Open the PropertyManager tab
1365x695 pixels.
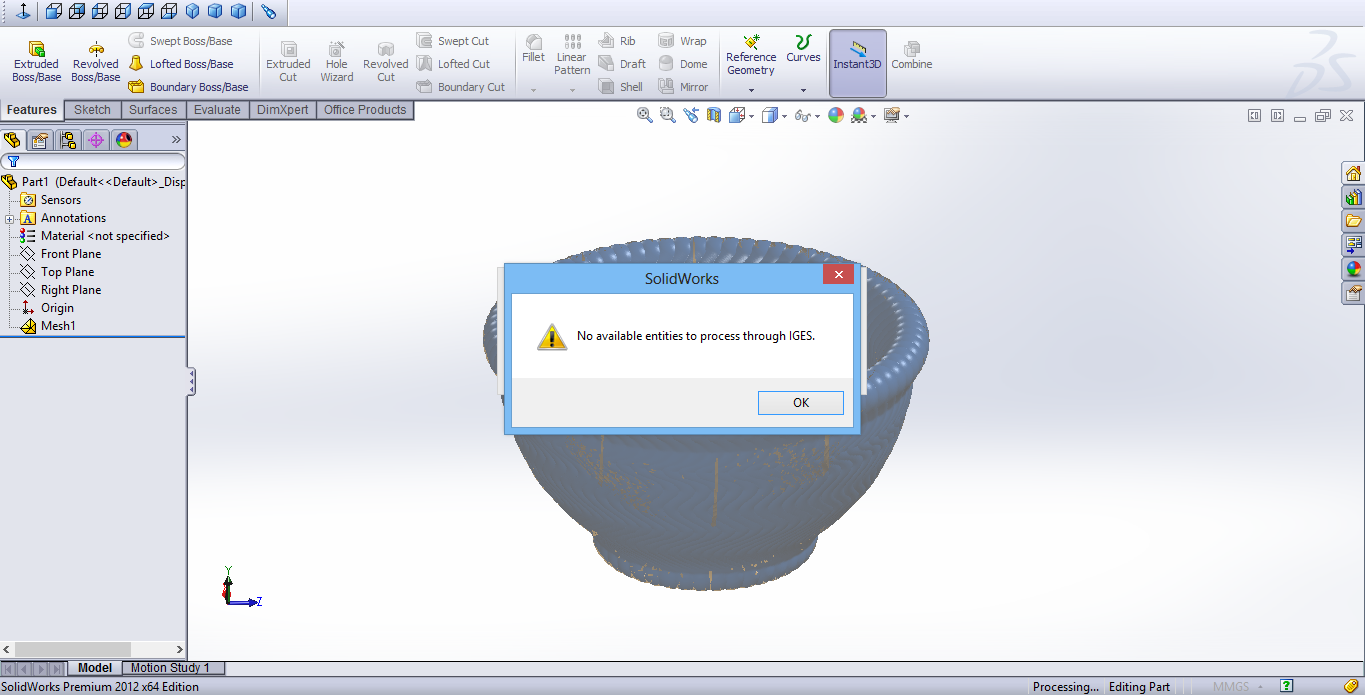pos(40,140)
